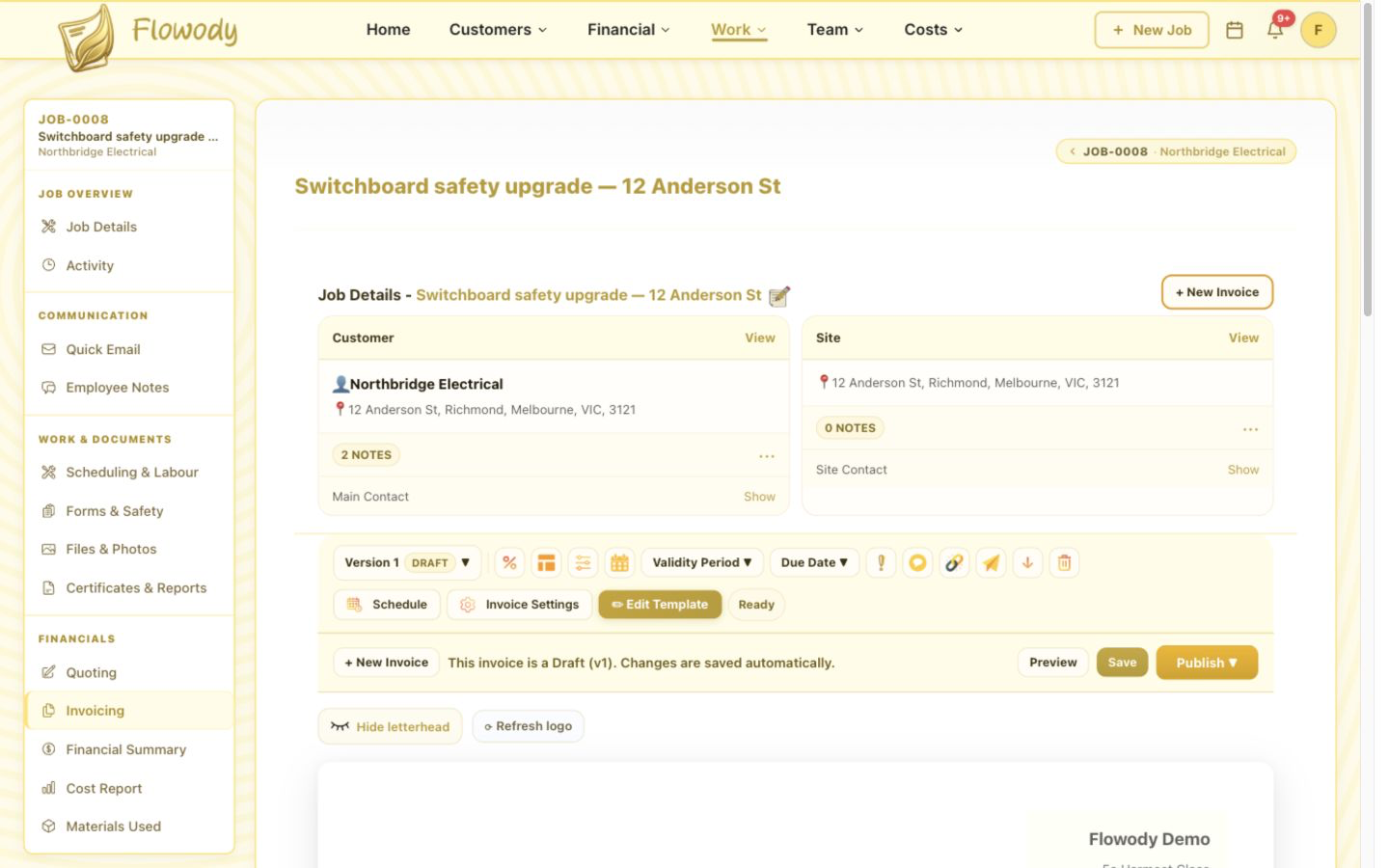Image resolution: width=1389 pixels, height=868 pixels.
Task: Expand the Costs menu
Action: (x=933, y=30)
